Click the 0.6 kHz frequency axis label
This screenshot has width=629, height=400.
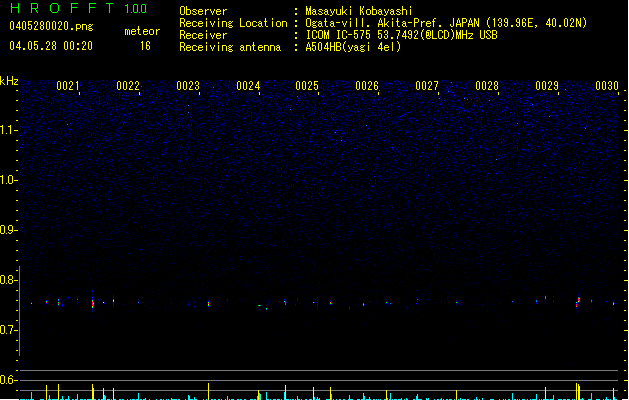(x=8, y=380)
